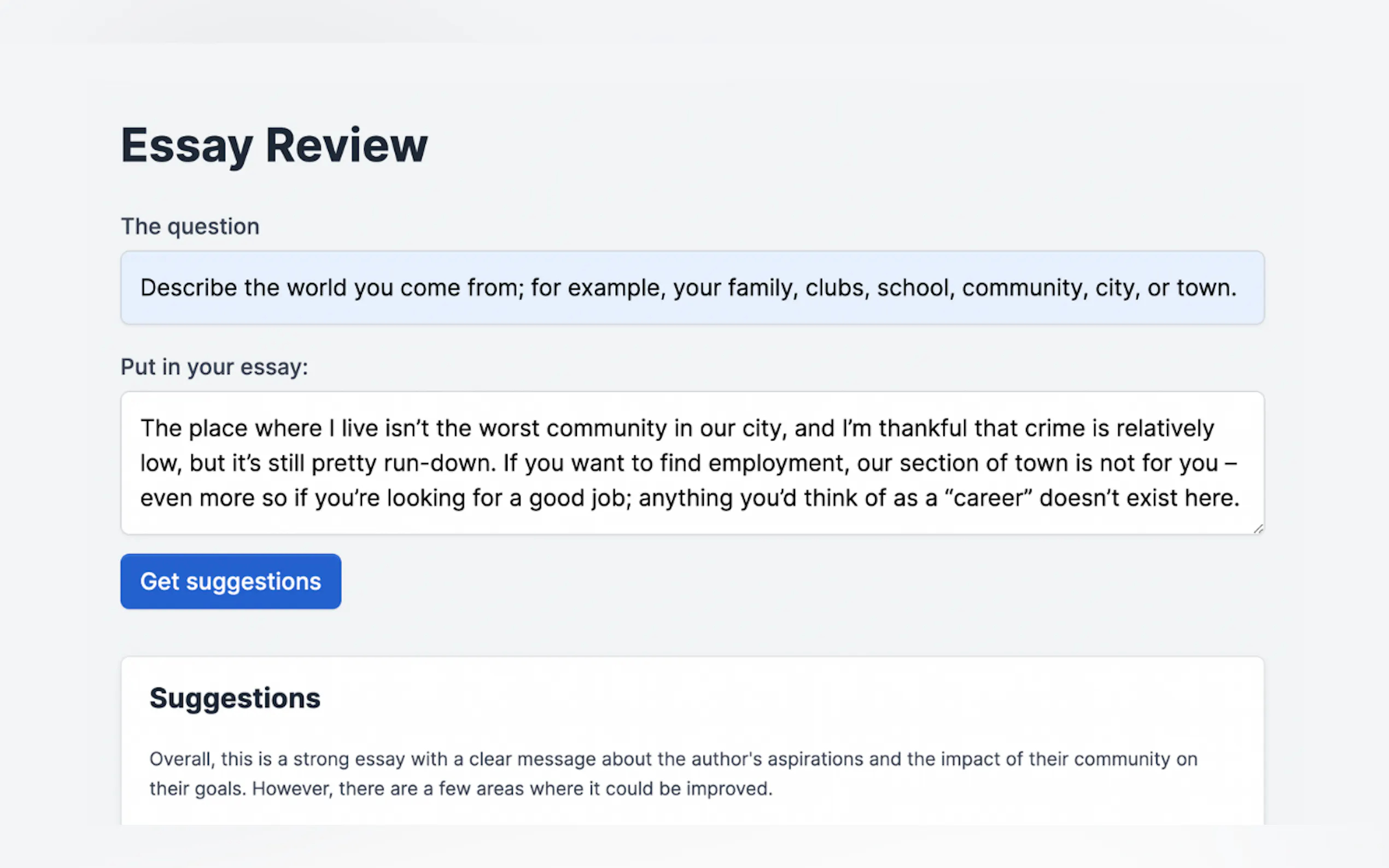The height and width of the screenshot is (868, 1389).
Task: Click 'The question' label
Action: (190, 227)
